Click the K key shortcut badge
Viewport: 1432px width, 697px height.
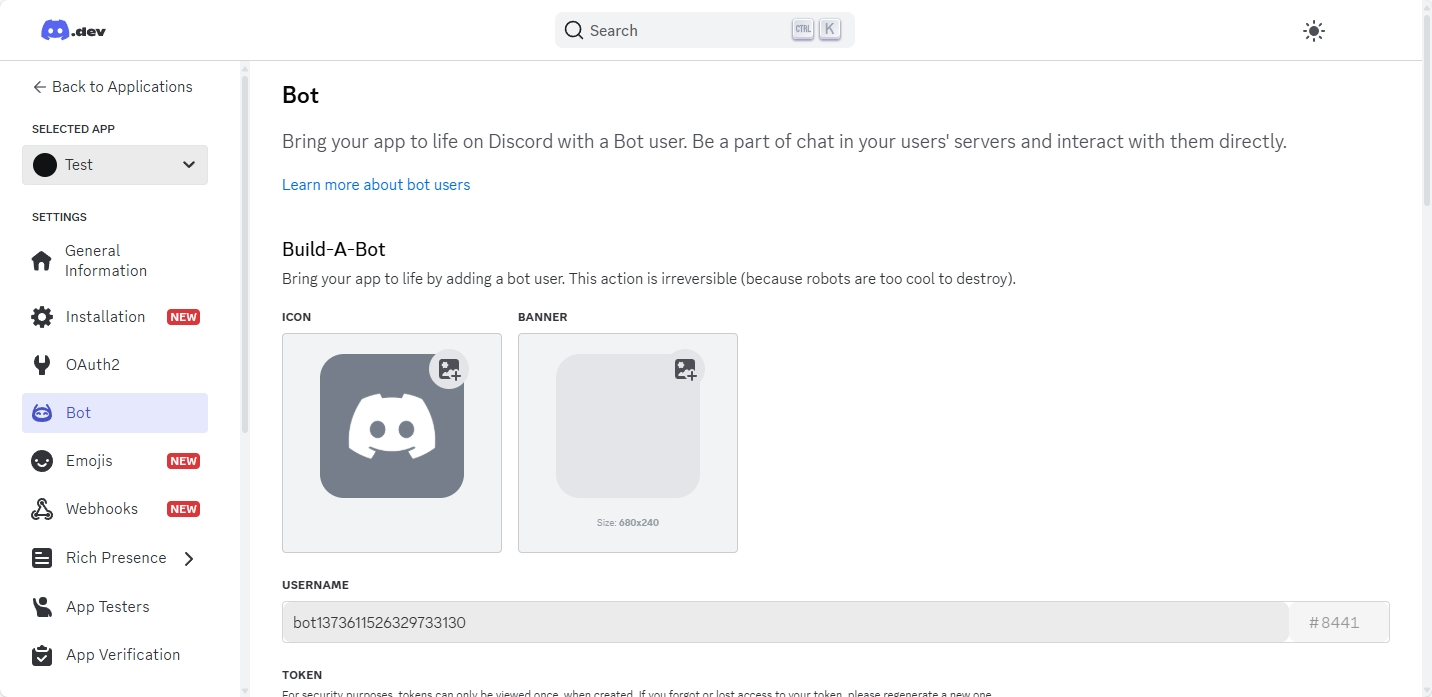point(829,30)
